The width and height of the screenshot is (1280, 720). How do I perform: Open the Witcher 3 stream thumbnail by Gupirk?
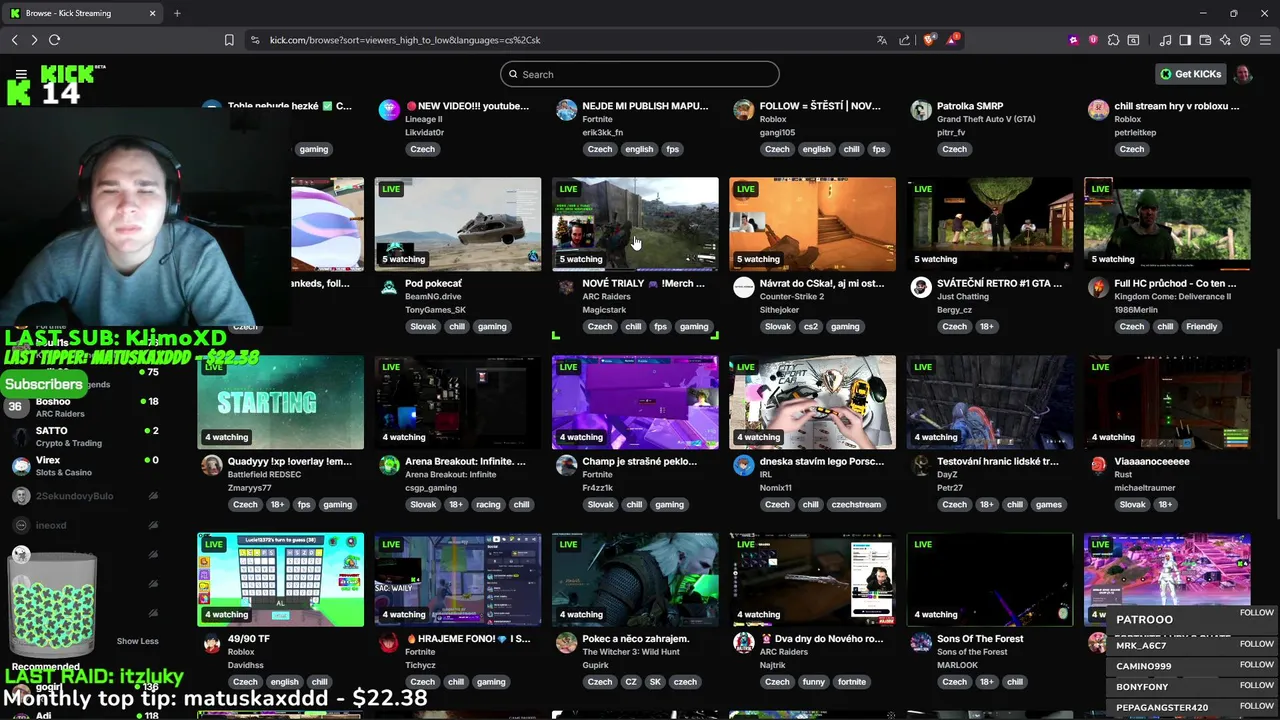(635, 580)
